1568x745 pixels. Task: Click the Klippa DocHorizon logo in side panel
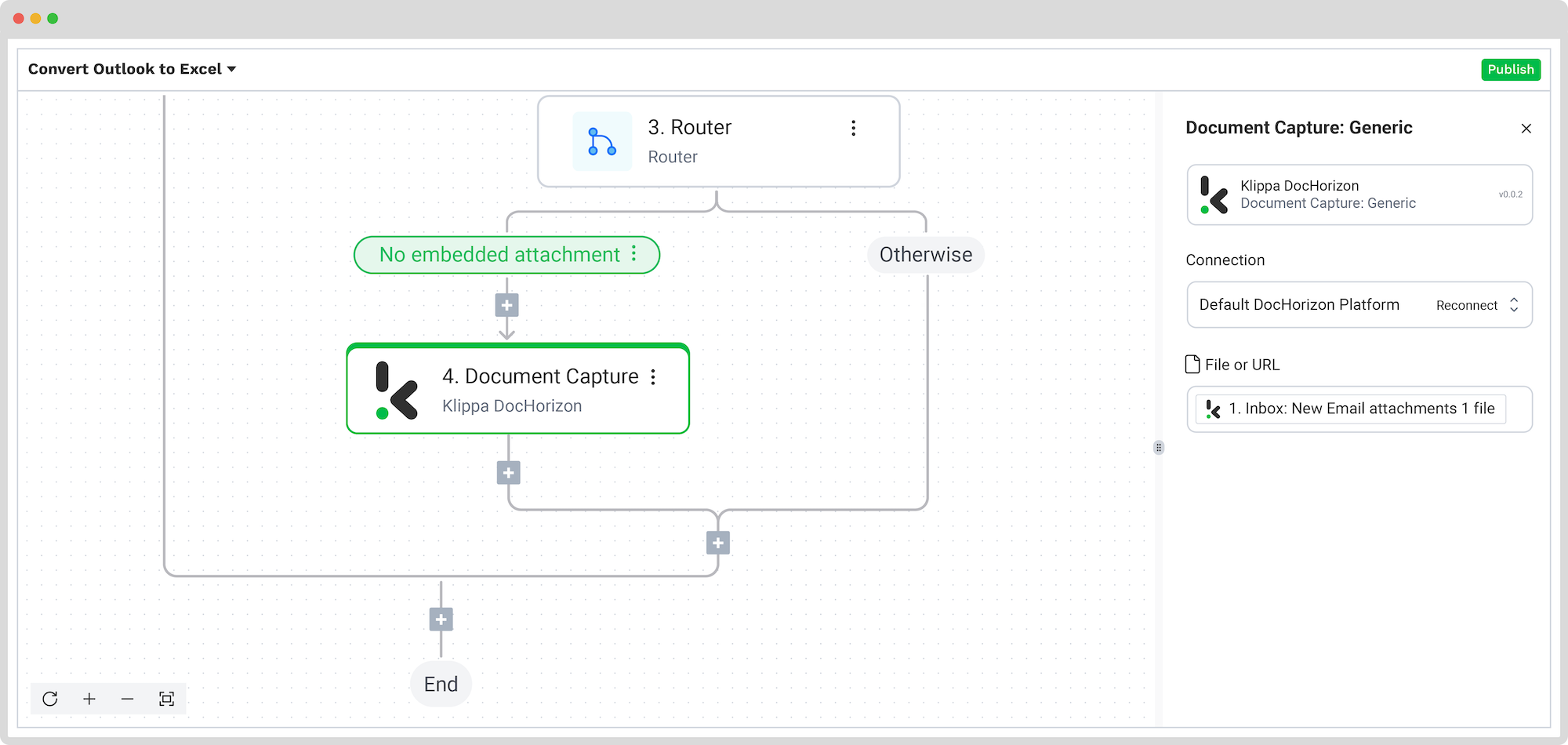[x=1214, y=194]
